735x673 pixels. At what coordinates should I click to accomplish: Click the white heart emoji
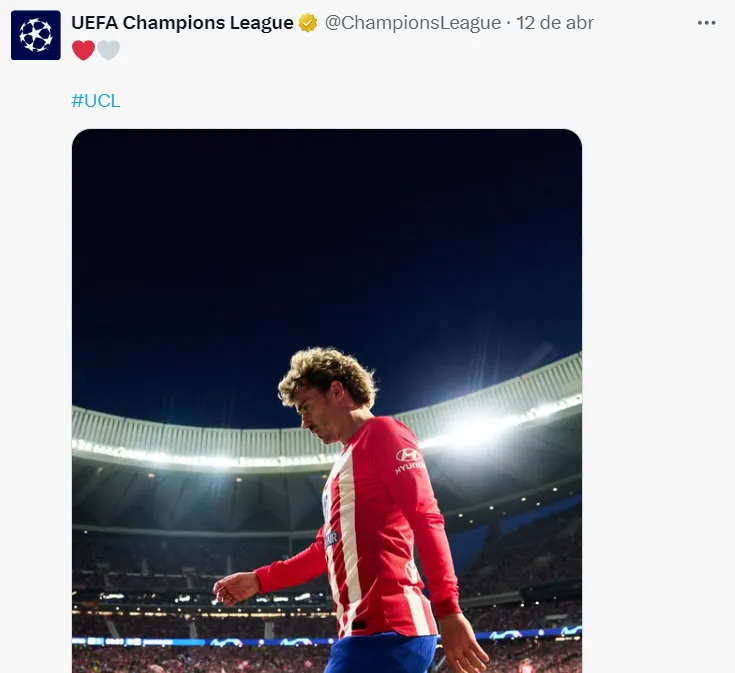point(108,50)
